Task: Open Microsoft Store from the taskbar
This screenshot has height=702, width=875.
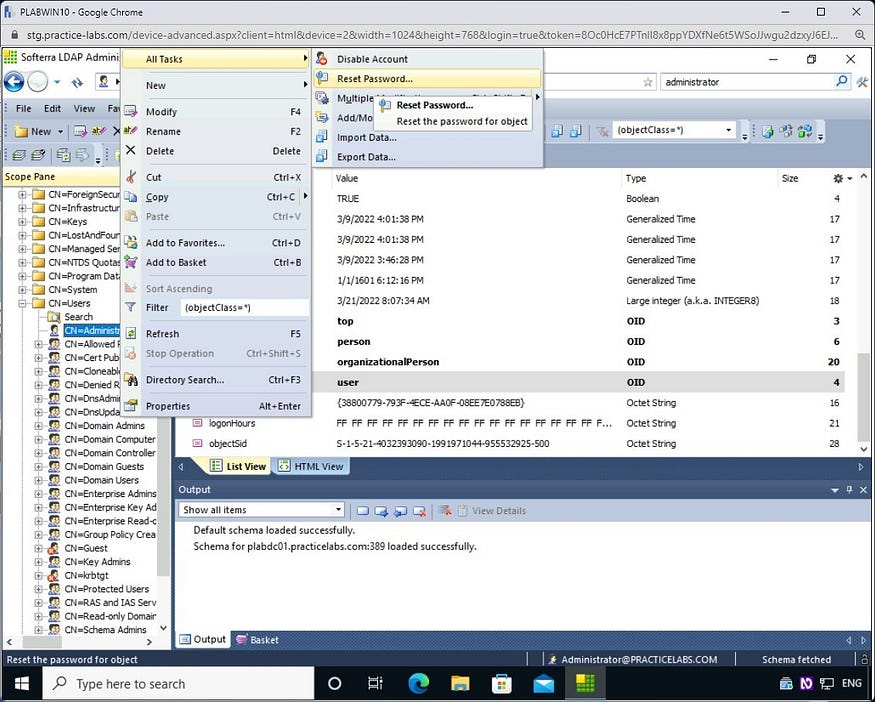Action: (x=502, y=684)
